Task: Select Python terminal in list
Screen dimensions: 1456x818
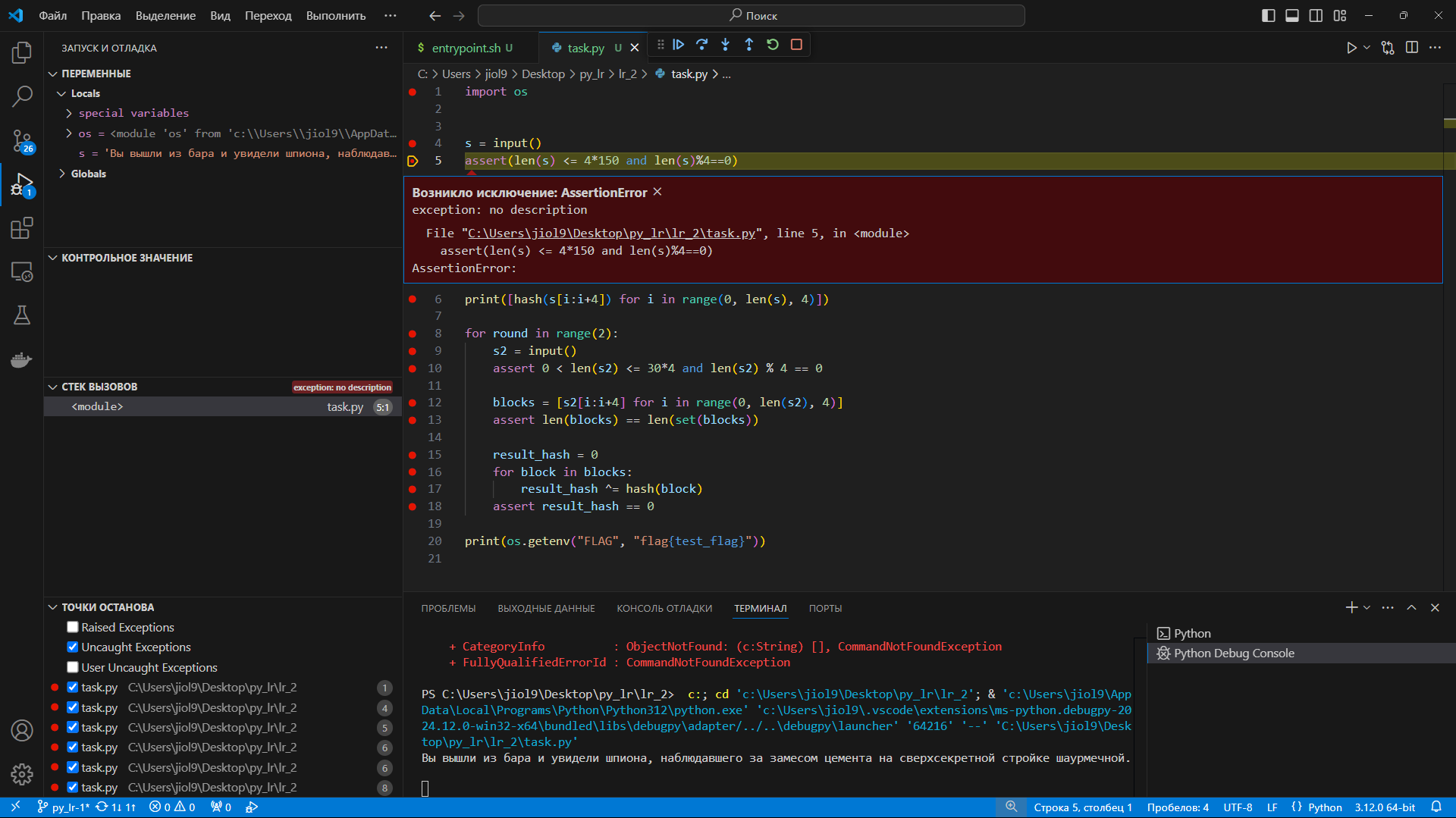Action: click(x=1301, y=634)
